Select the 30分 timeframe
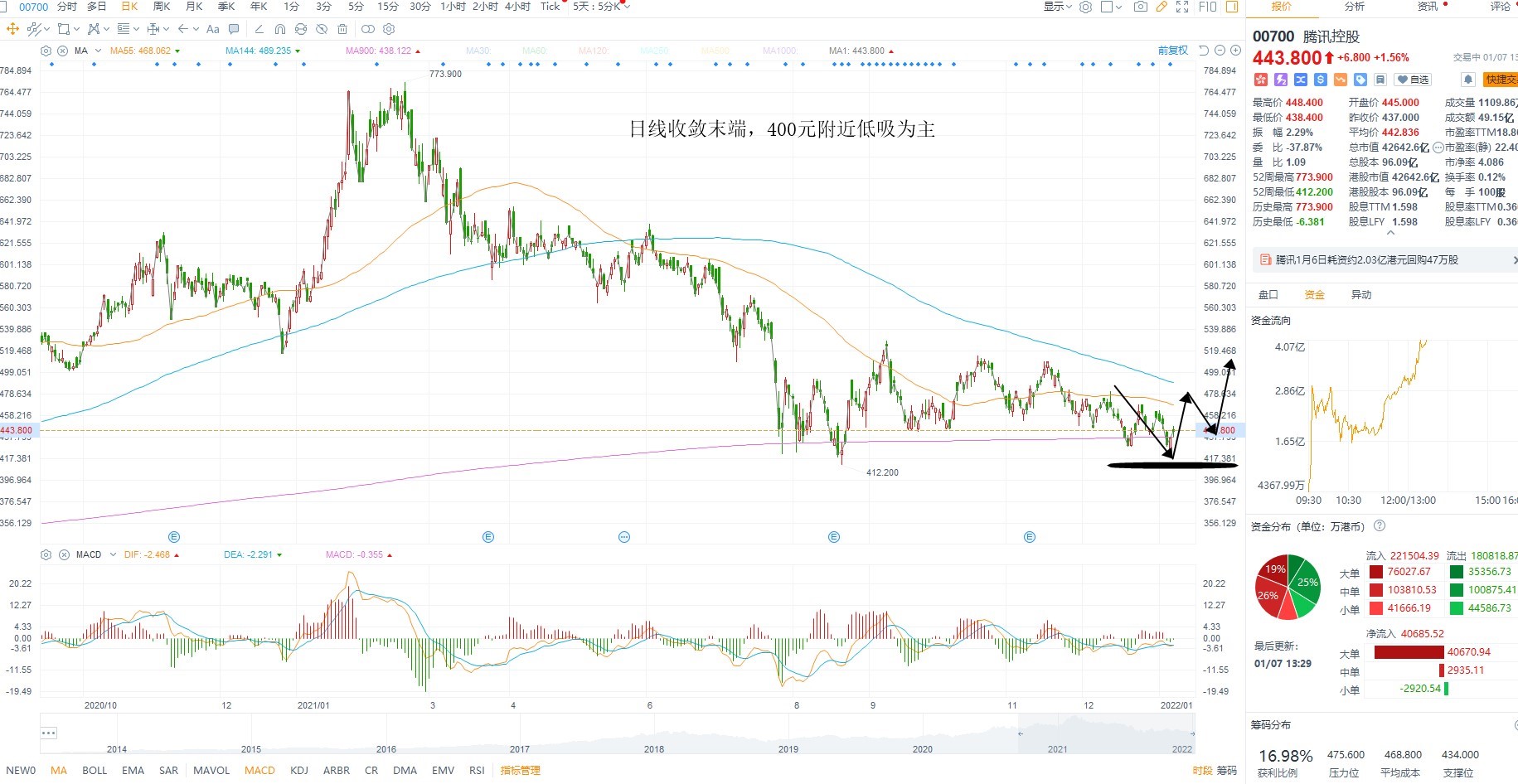Screen dimensions: 1518x784 pyautogui.click(x=420, y=7)
